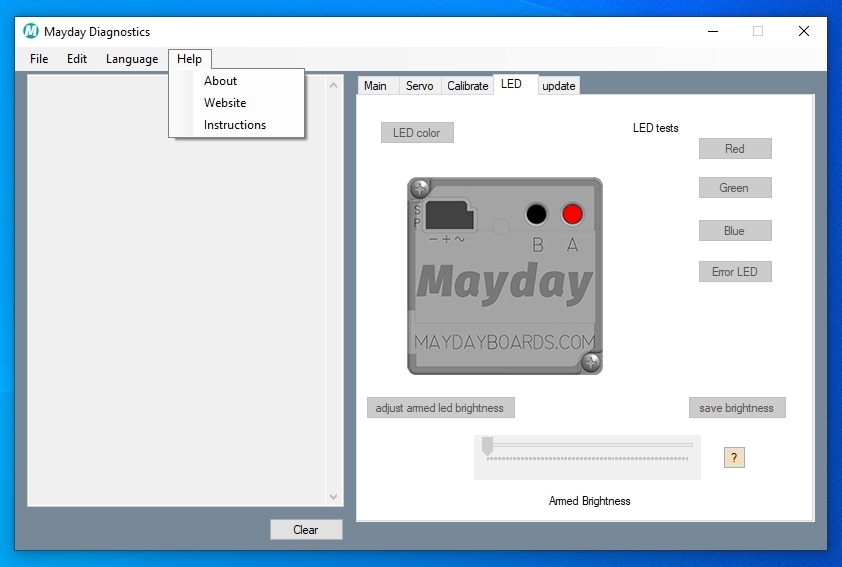Click the log panel scroll down arrow
This screenshot has width=842, height=567.
pos(333,497)
